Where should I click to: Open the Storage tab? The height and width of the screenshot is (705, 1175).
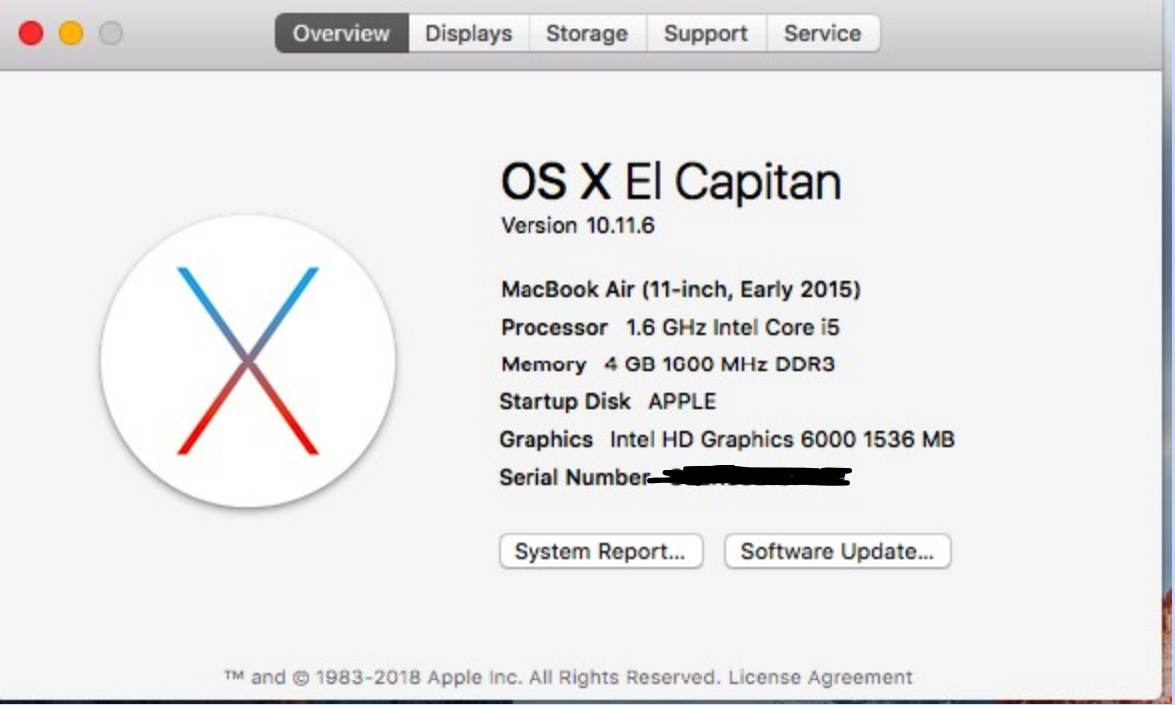click(587, 33)
